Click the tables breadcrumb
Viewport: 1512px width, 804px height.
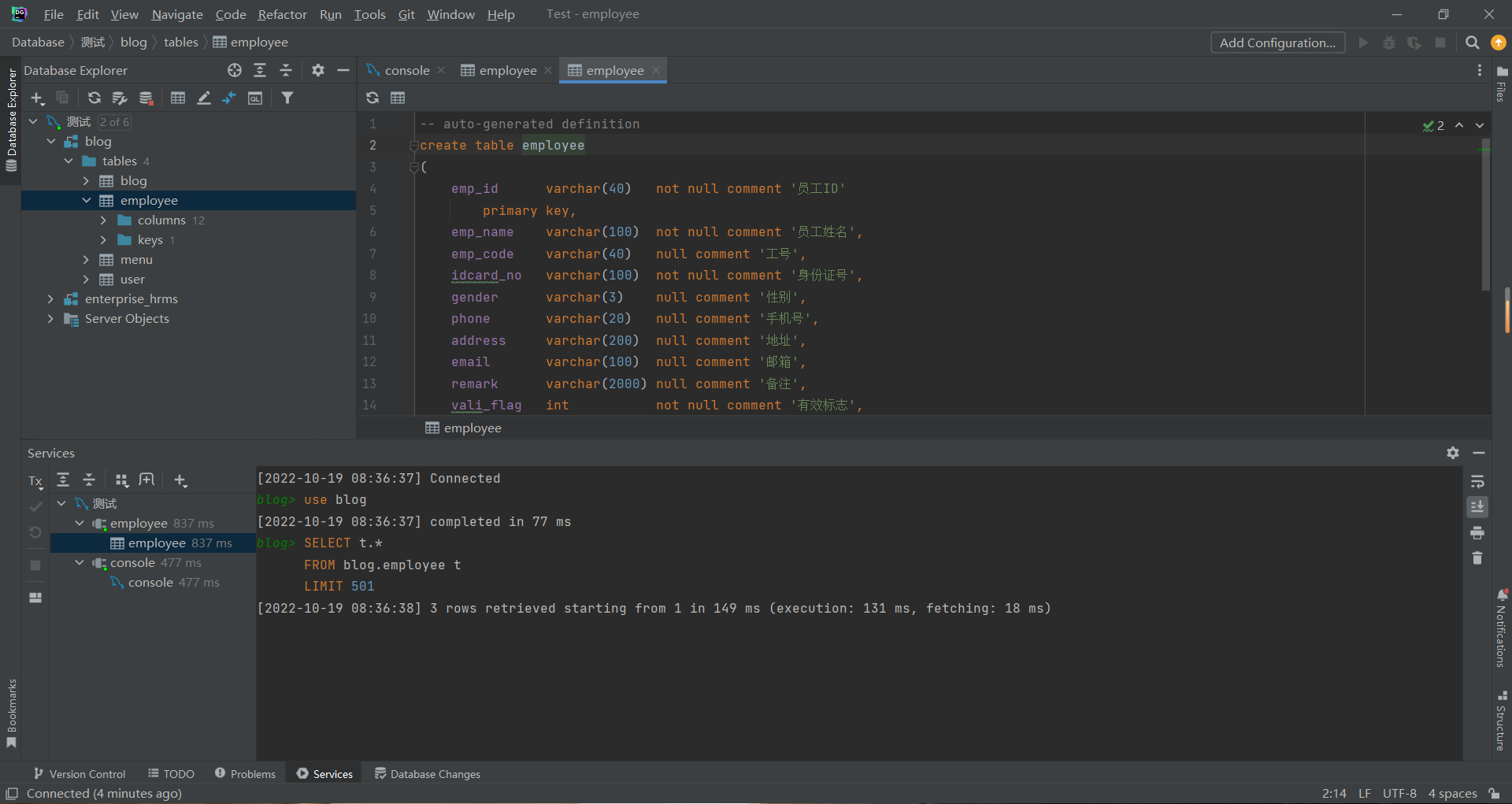[x=180, y=42]
